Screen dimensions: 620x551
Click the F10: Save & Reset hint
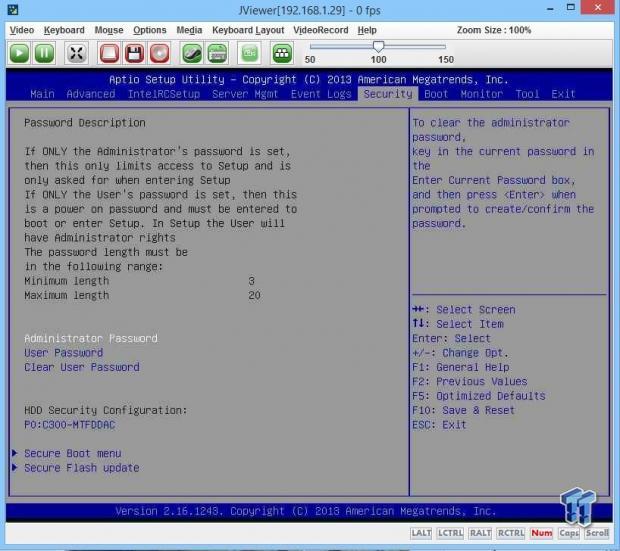tap(463, 410)
